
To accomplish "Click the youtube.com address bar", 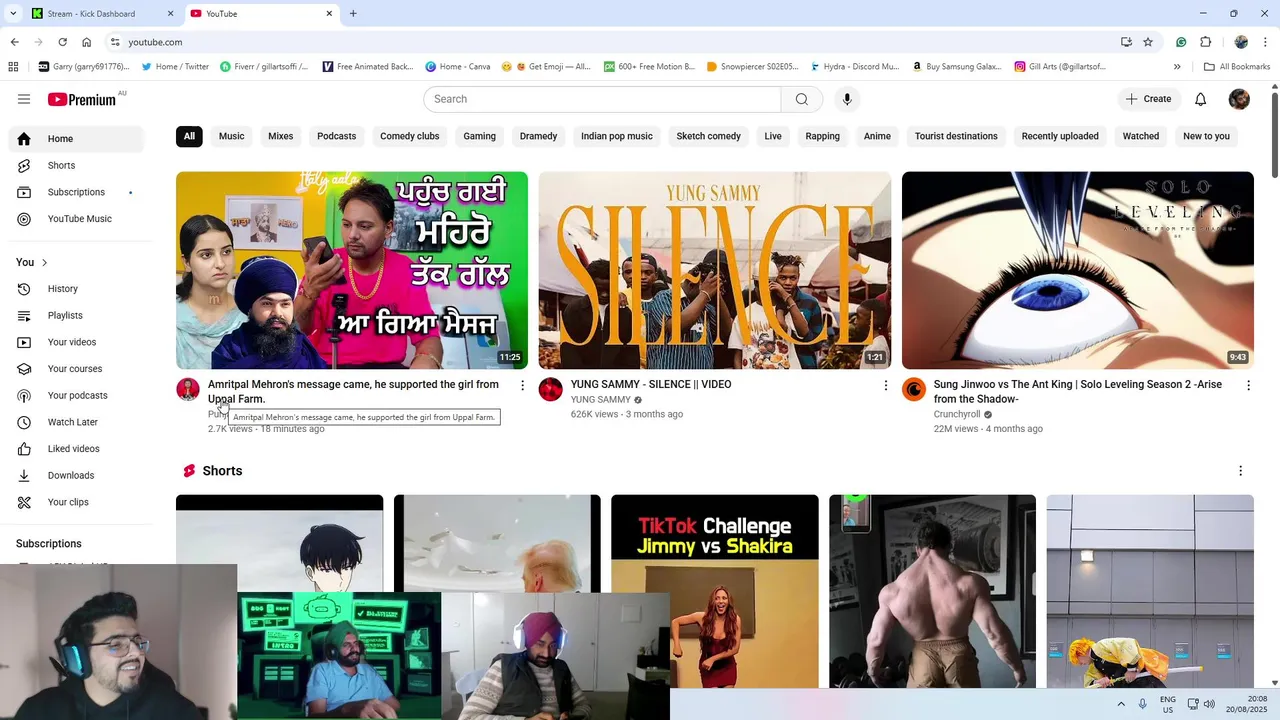I will (x=610, y=42).
